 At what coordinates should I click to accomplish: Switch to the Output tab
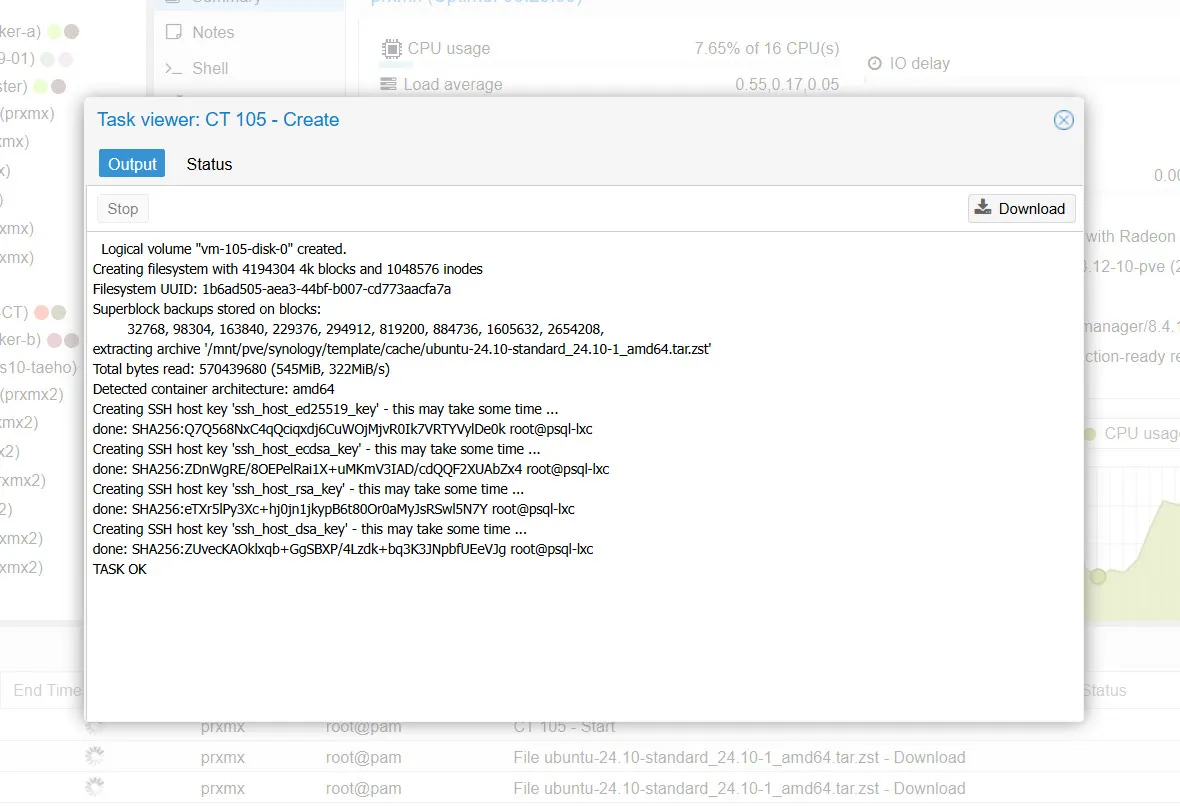132,164
